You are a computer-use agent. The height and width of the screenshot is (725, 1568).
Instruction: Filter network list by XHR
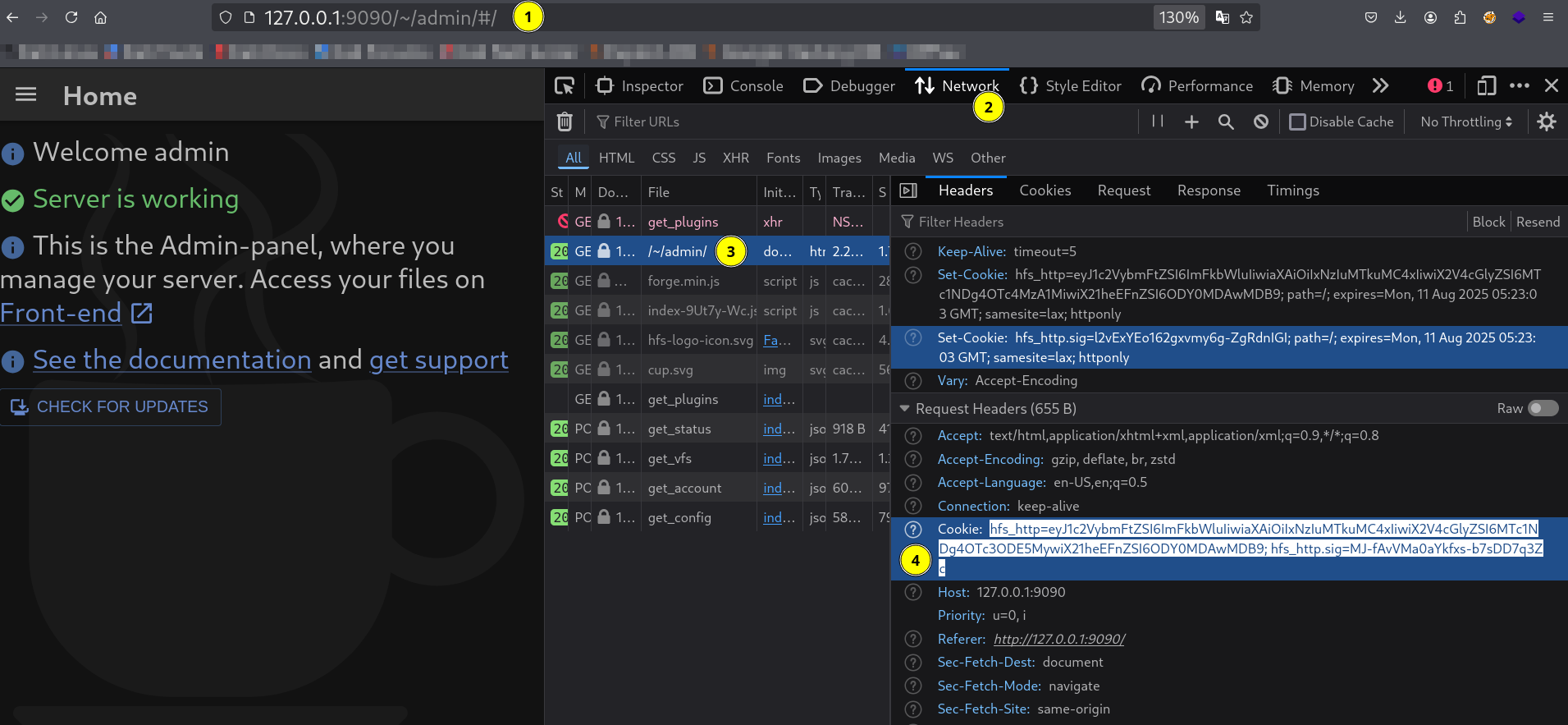pyautogui.click(x=735, y=158)
